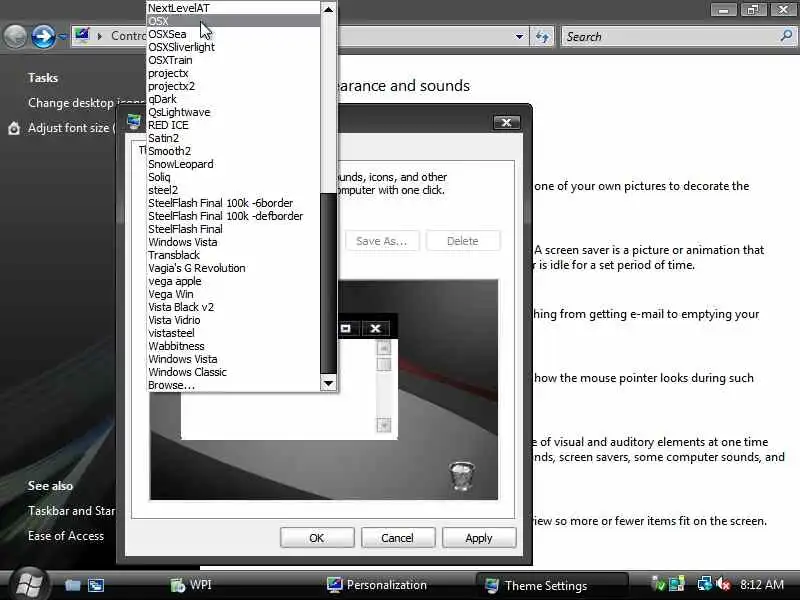Pick NextLevelAT theme entry
The image size is (800, 600).
point(234,8)
